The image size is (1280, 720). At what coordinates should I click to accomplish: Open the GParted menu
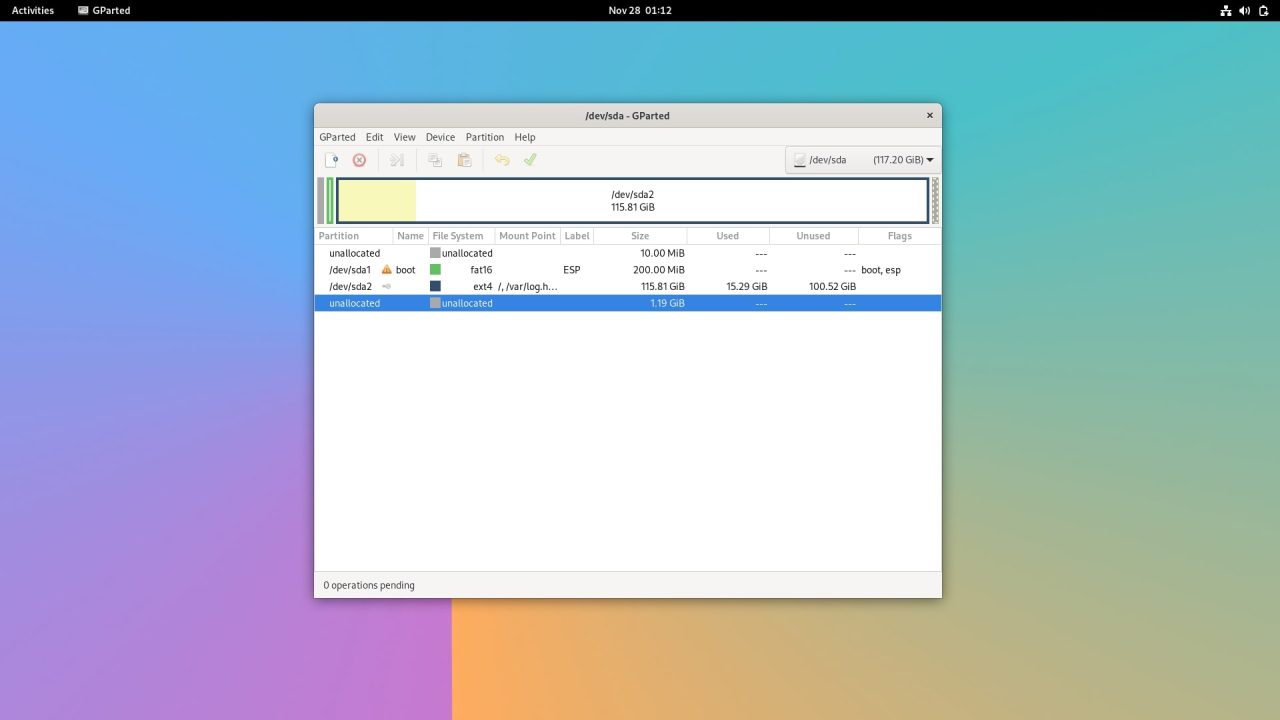337,137
